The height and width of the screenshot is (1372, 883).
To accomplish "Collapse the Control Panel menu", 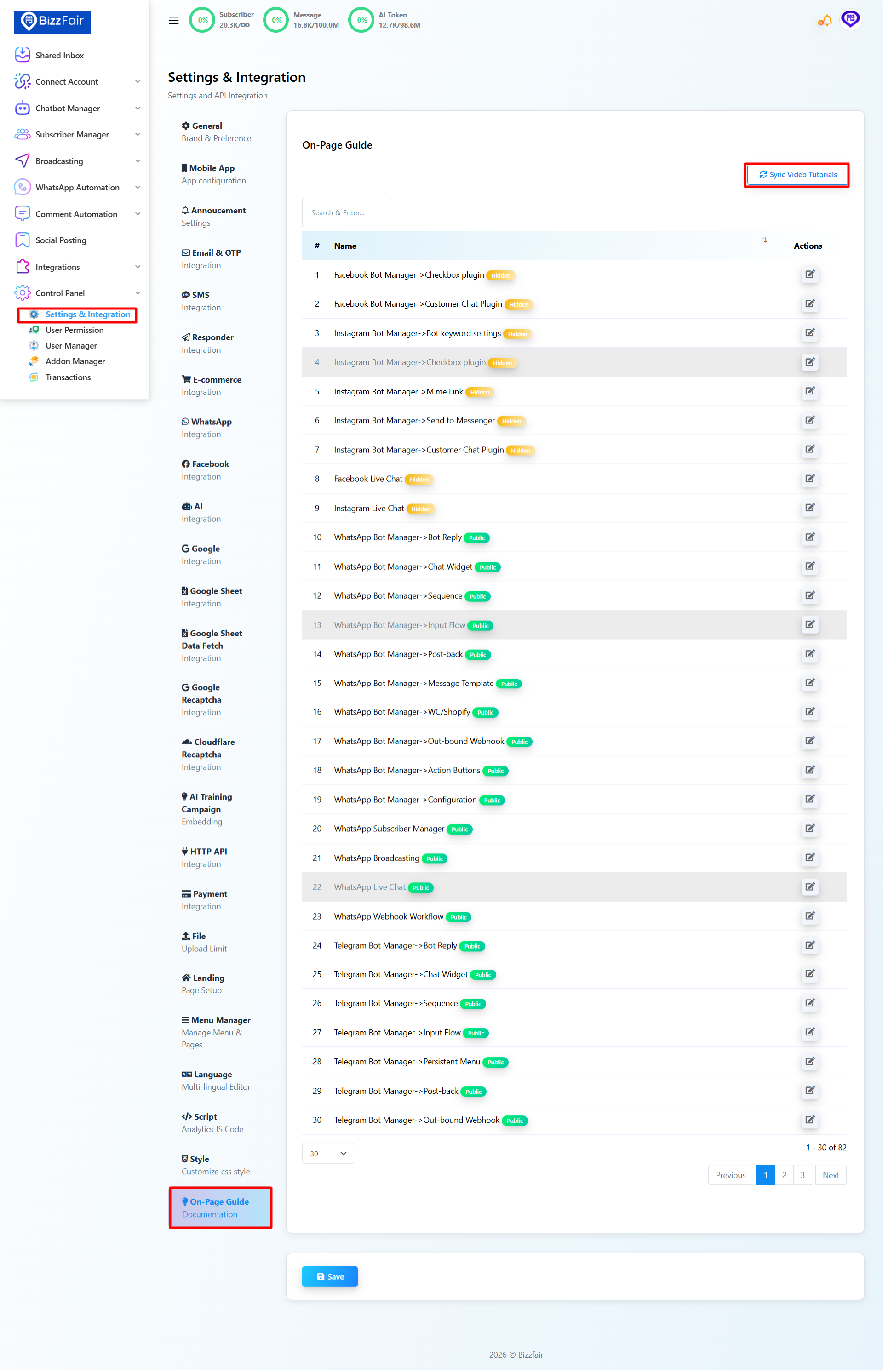I will click(60, 293).
